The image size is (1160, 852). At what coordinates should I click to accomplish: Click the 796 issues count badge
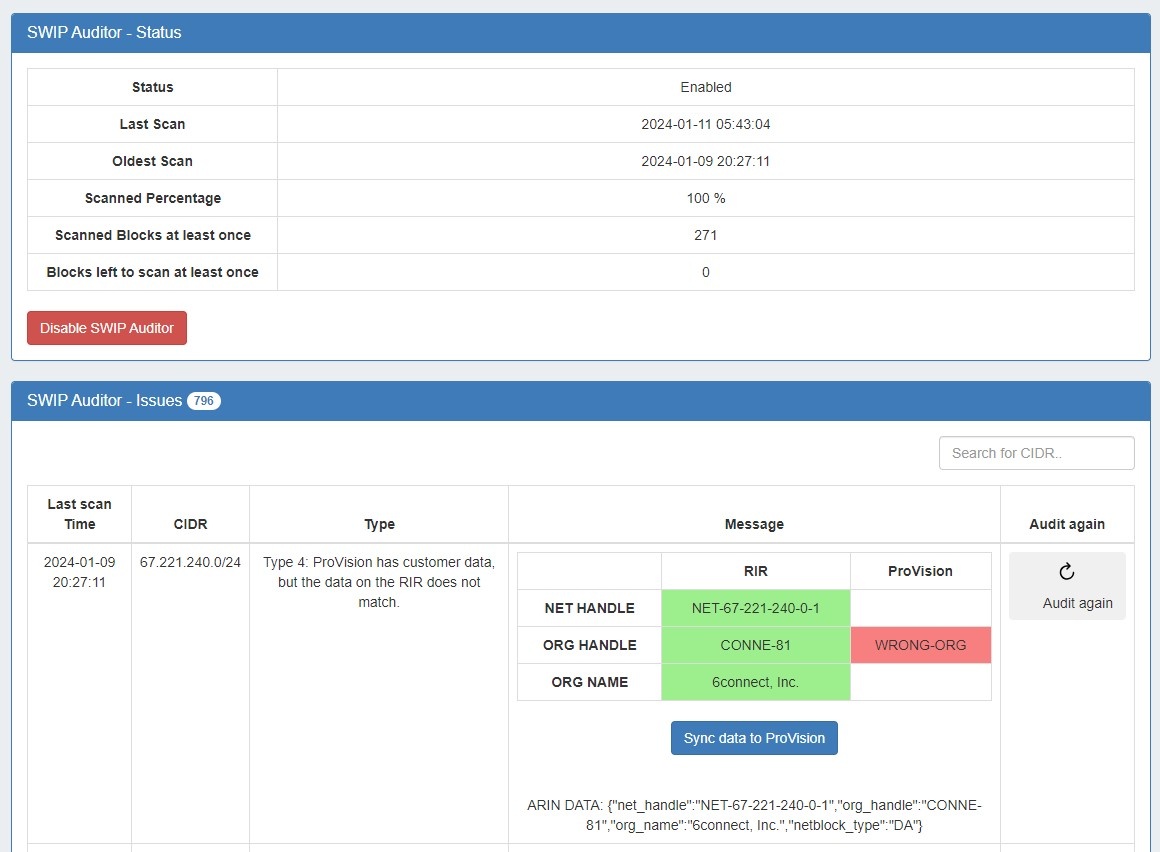pos(204,401)
